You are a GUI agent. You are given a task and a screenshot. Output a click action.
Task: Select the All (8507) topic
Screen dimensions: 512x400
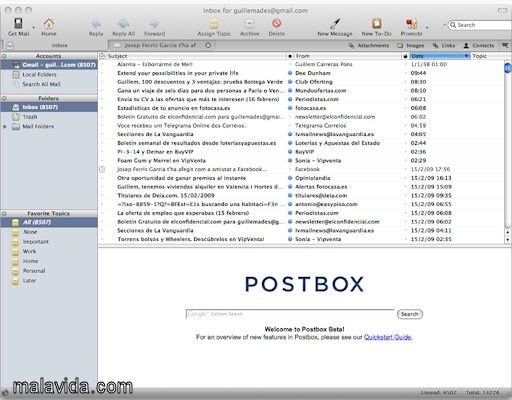(49, 222)
